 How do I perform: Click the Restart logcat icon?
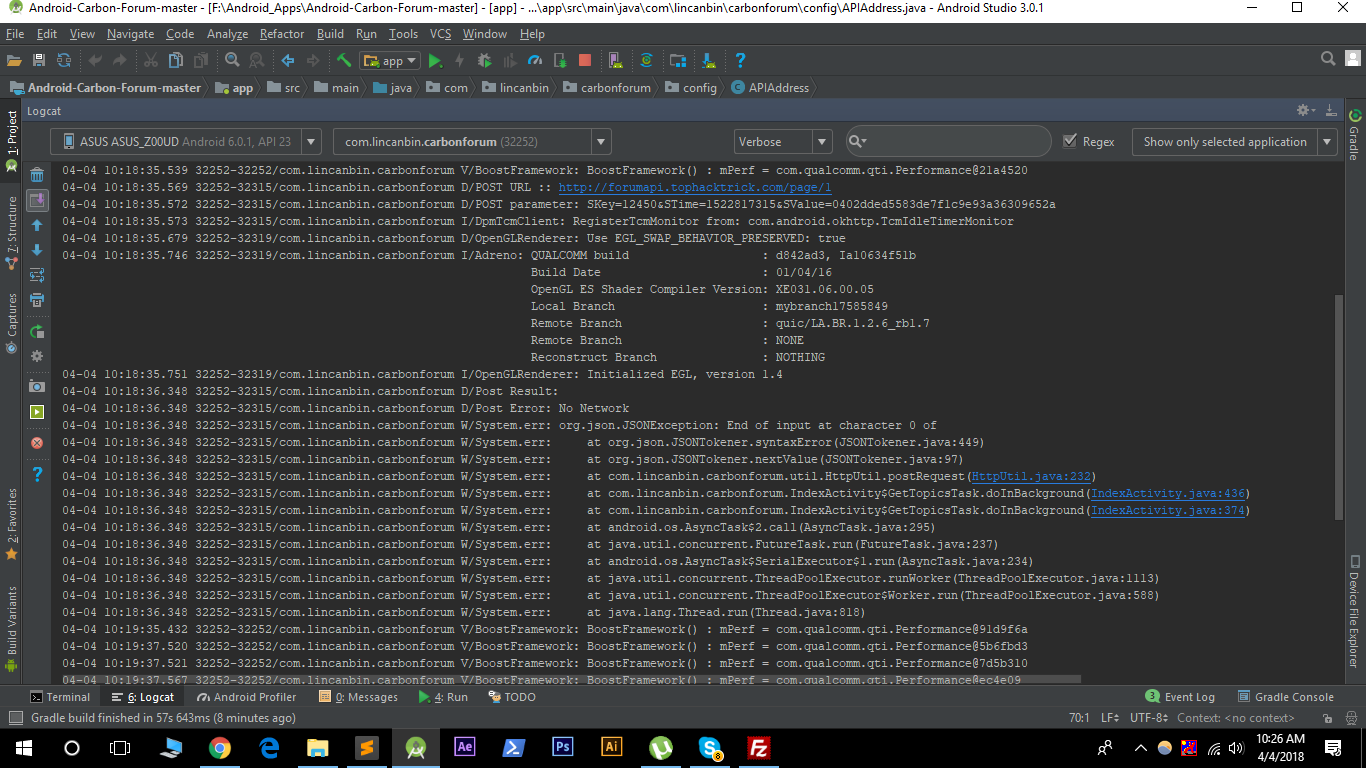[37, 331]
